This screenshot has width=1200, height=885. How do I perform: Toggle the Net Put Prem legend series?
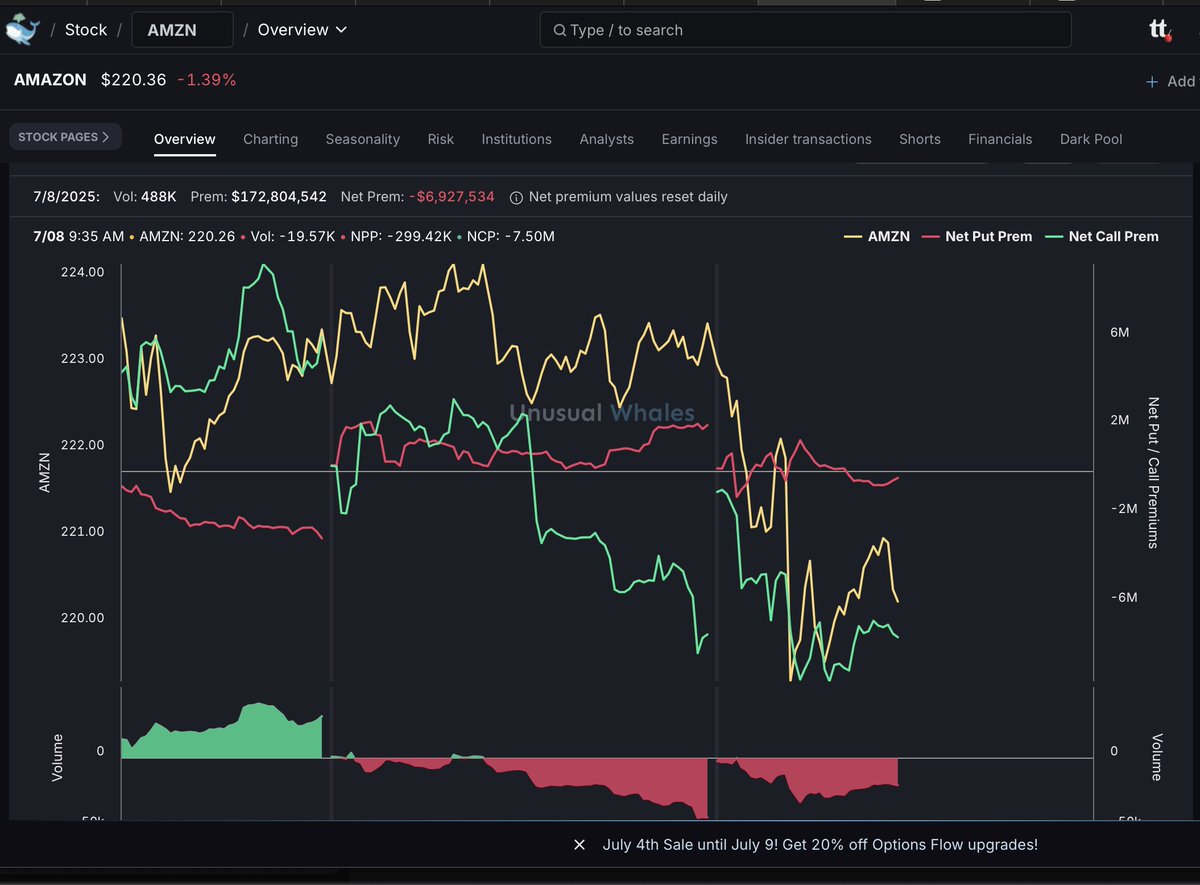(x=977, y=237)
